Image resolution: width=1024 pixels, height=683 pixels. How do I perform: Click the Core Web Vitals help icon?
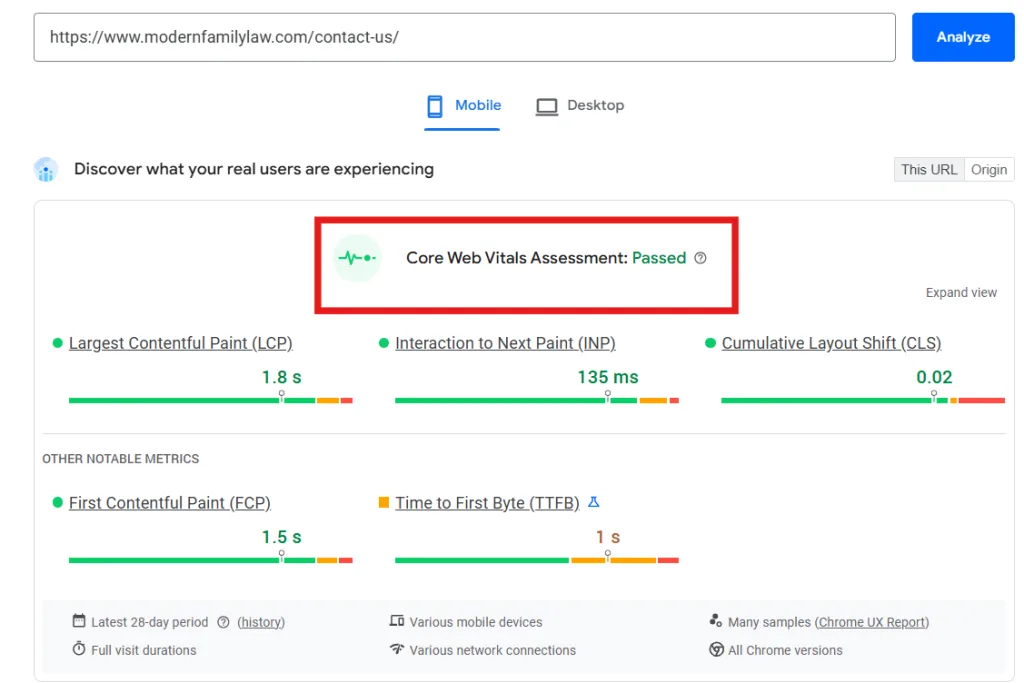pyautogui.click(x=700, y=257)
